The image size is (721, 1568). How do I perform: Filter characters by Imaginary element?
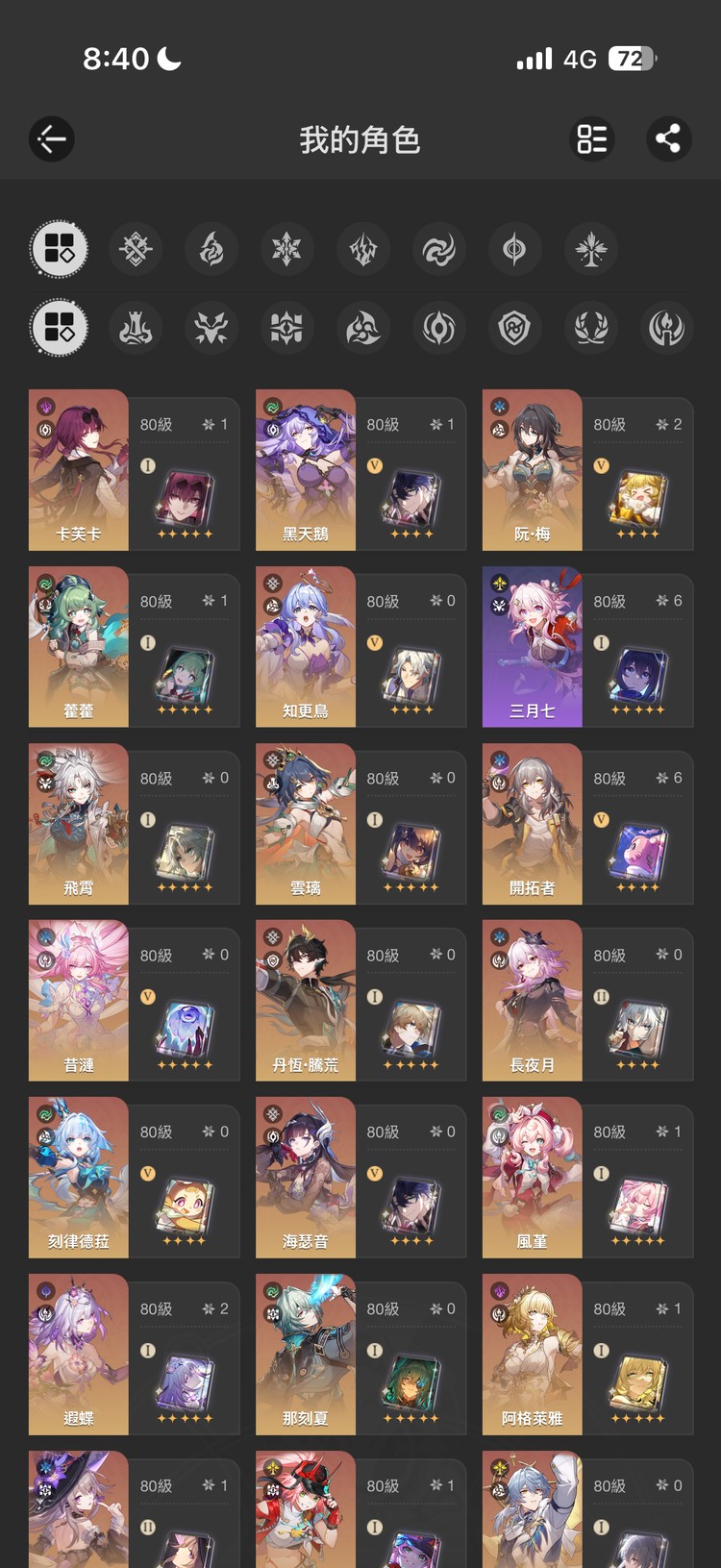(590, 250)
